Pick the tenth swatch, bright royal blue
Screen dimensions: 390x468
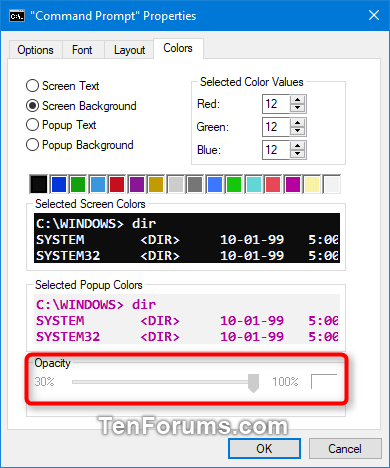[x=215, y=184]
